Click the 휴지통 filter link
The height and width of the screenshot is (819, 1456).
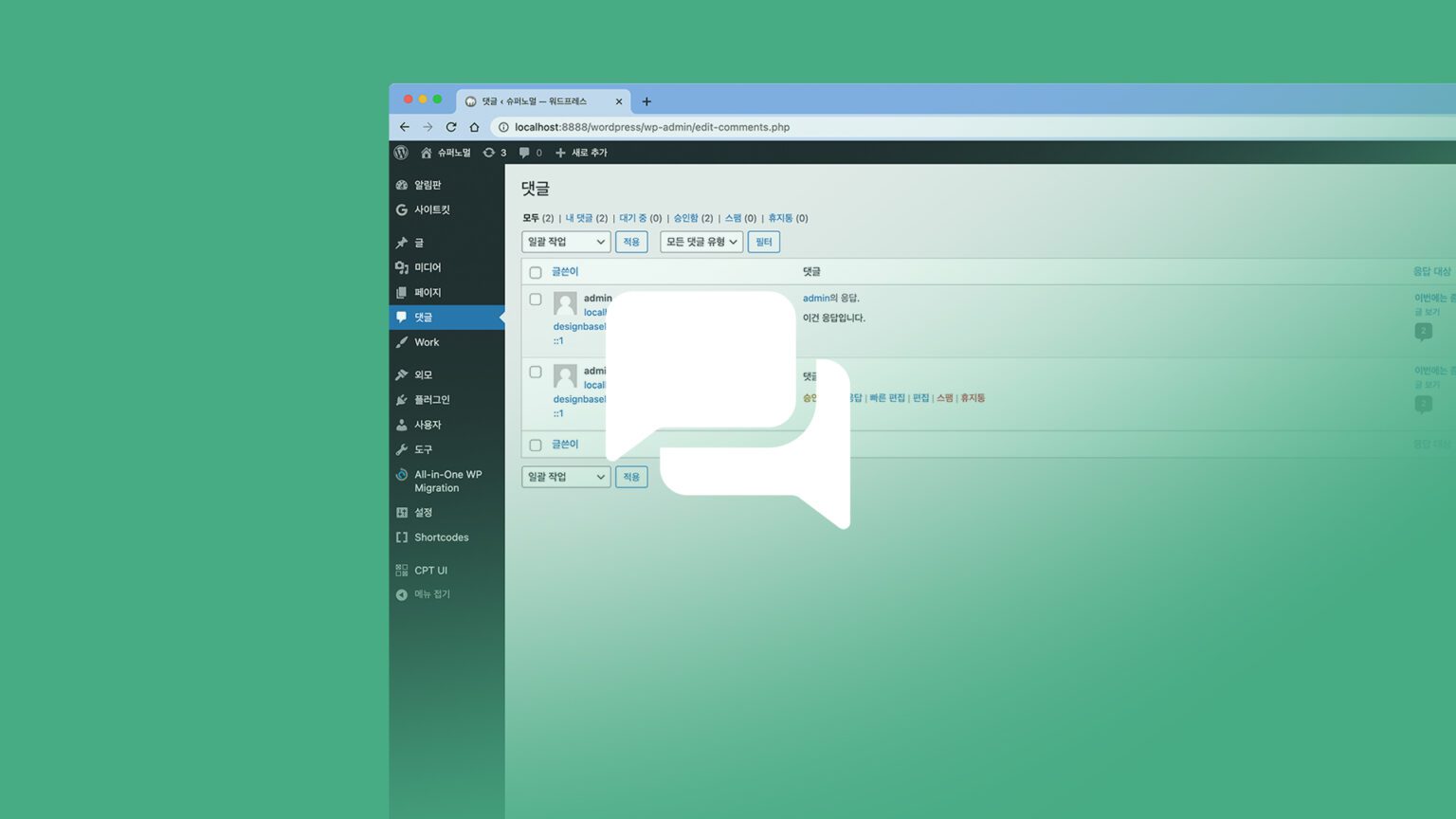[x=780, y=218]
